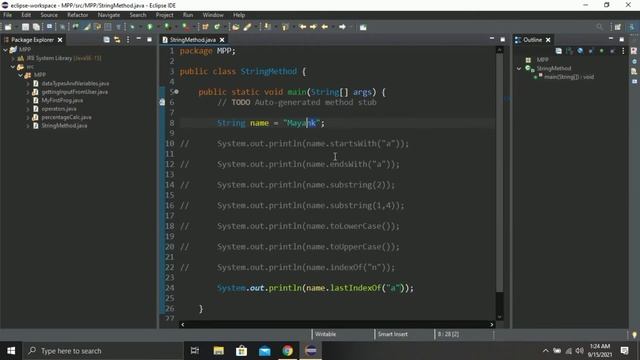Open the Project menu
The width and height of the screenshot is (640, 360).
point(164,15)
